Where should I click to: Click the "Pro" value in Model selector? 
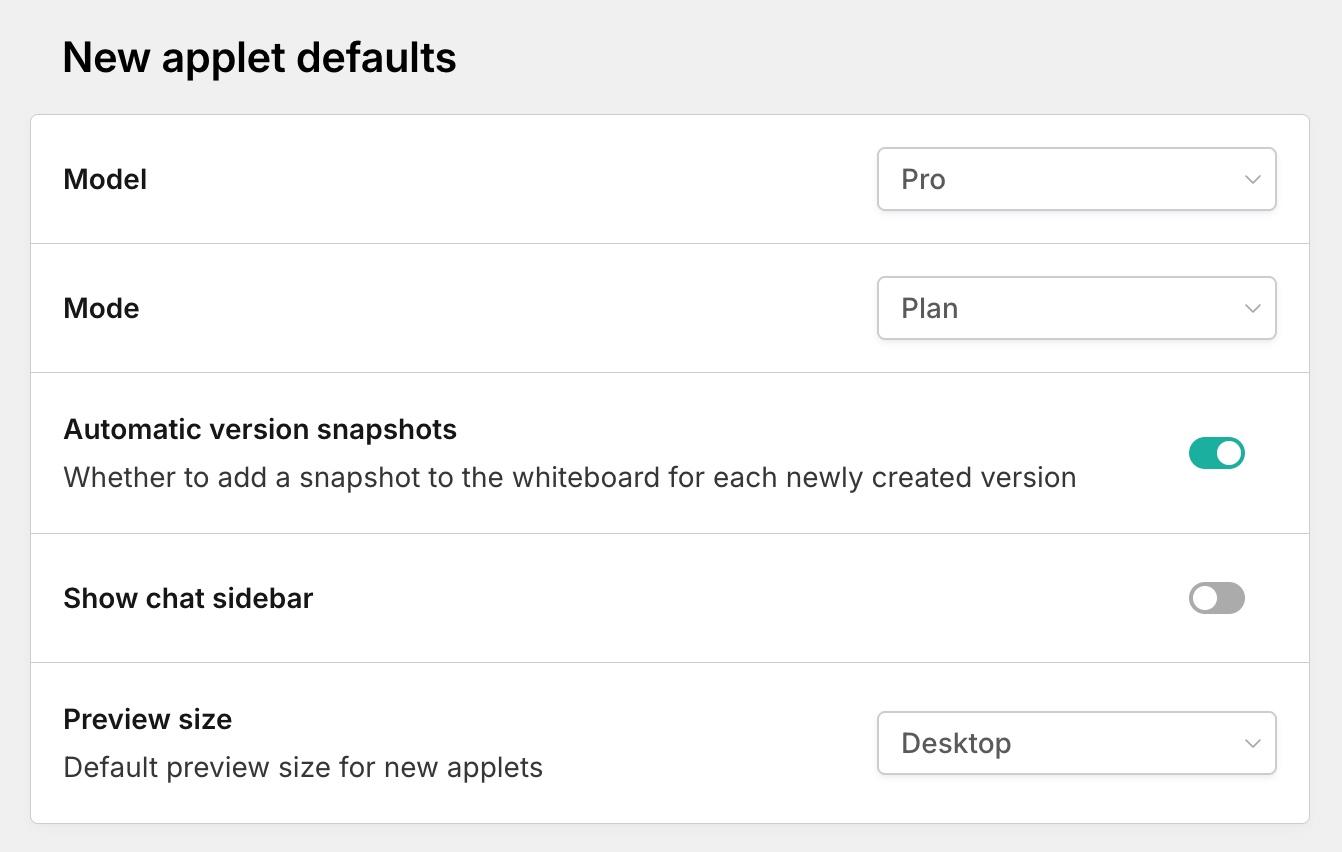923,180
